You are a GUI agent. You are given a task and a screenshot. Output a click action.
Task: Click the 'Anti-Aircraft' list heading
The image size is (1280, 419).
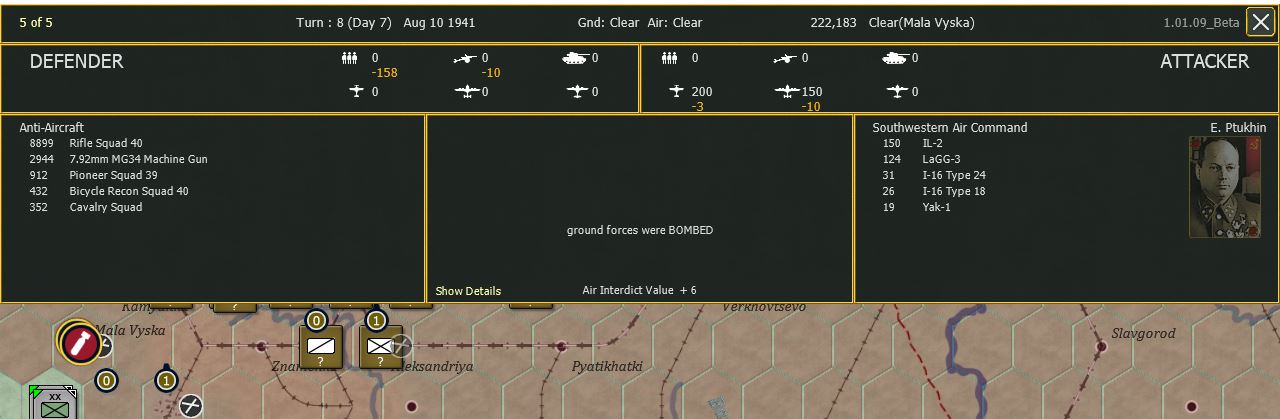[x=52, y=127]
